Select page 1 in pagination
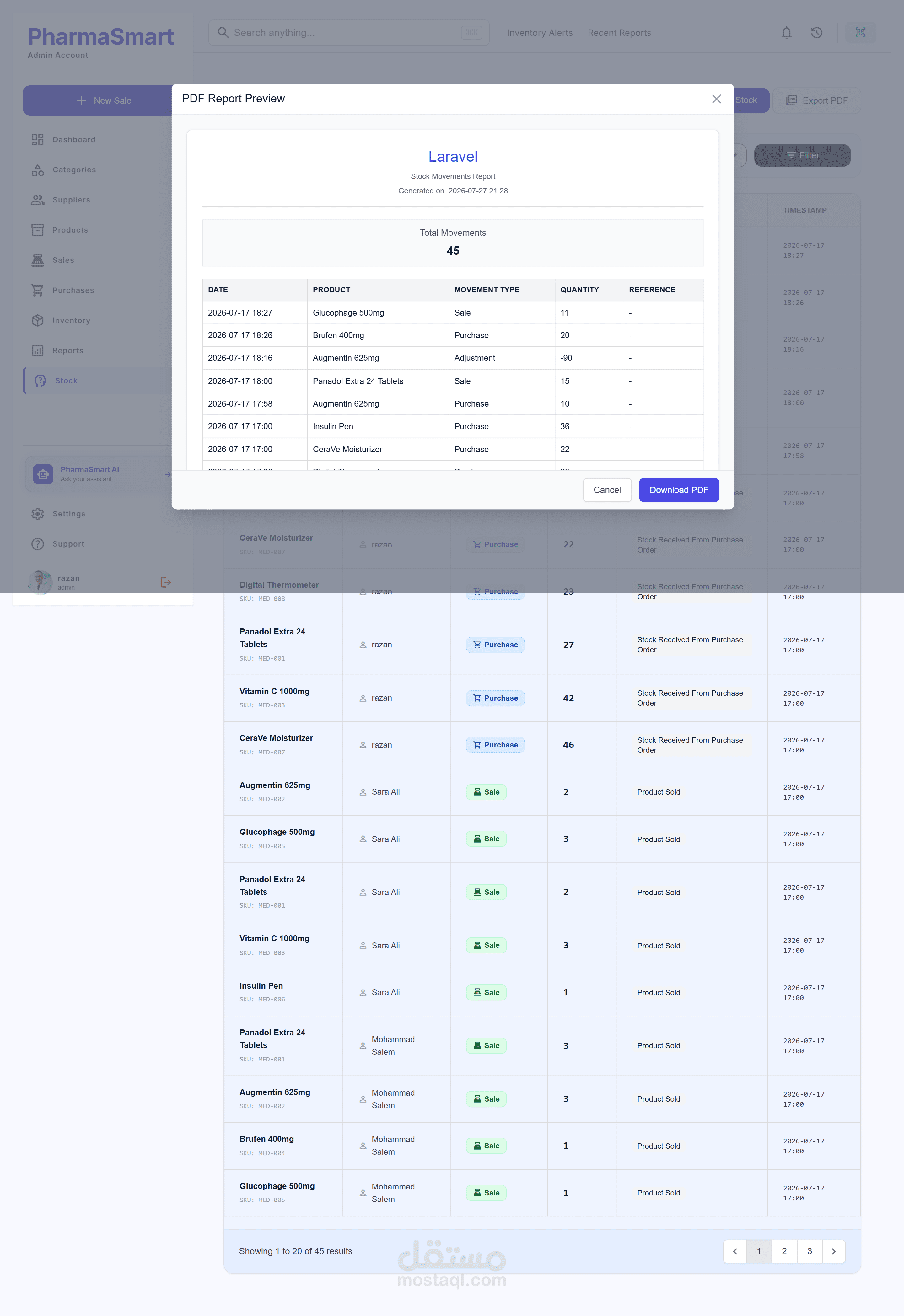The height and width of the screenshot is (1316, 904). click(x=759, y=1251)
